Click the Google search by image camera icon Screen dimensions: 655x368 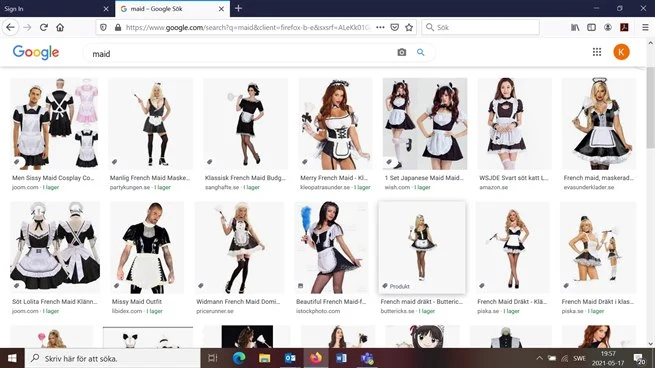[401, 52]
